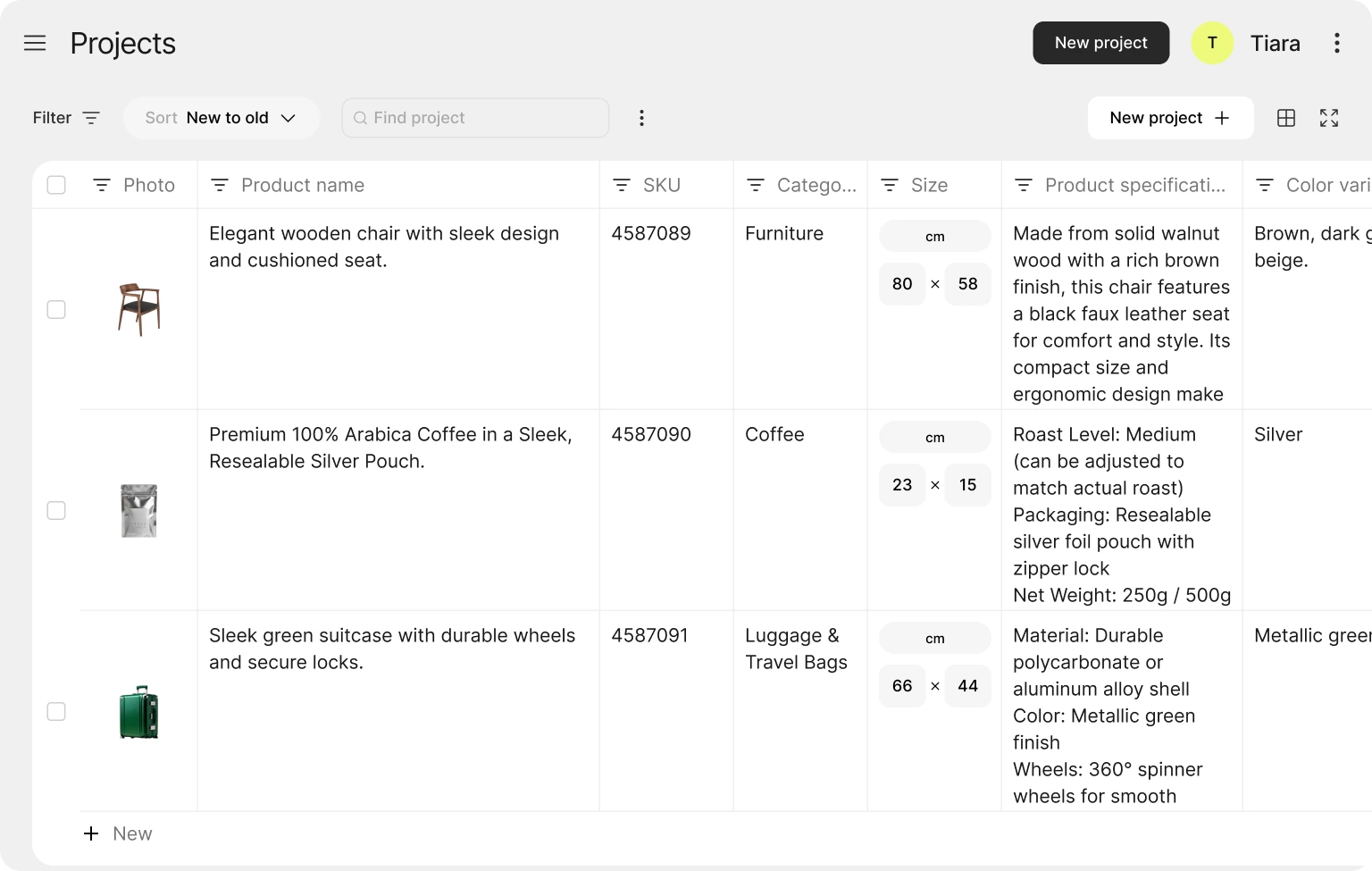Open the cm unit selector for chair

coord(934,237)
